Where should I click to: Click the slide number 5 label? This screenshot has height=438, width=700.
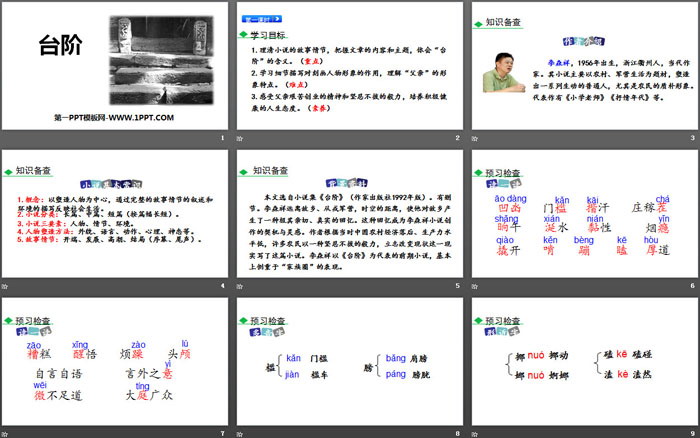click(x=457, y=286)
